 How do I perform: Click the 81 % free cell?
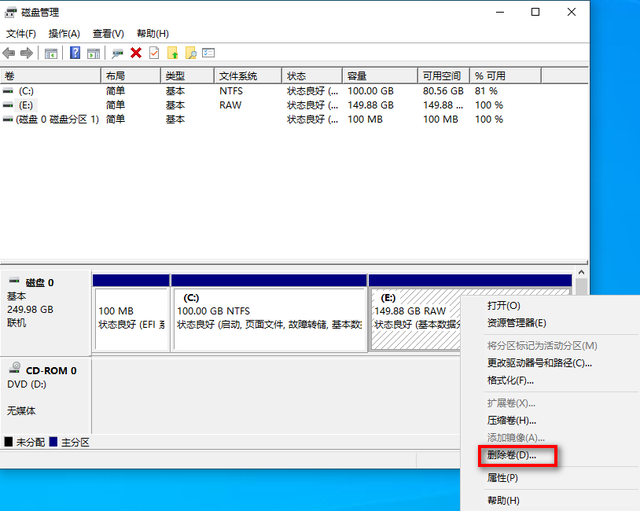click(x=486, y=91)
